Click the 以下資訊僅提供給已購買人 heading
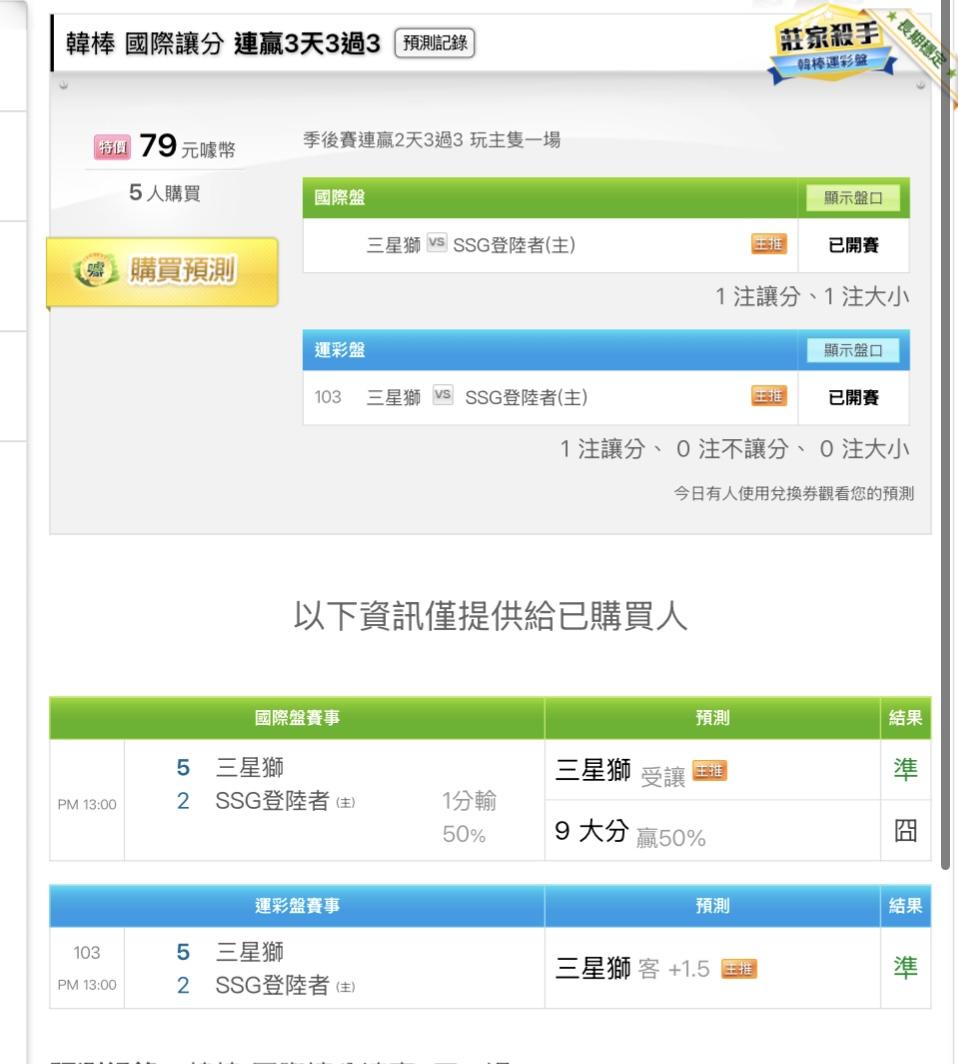Image resolution: width=959 pixels, height=1064 pixels. click(x=490, y=616)
